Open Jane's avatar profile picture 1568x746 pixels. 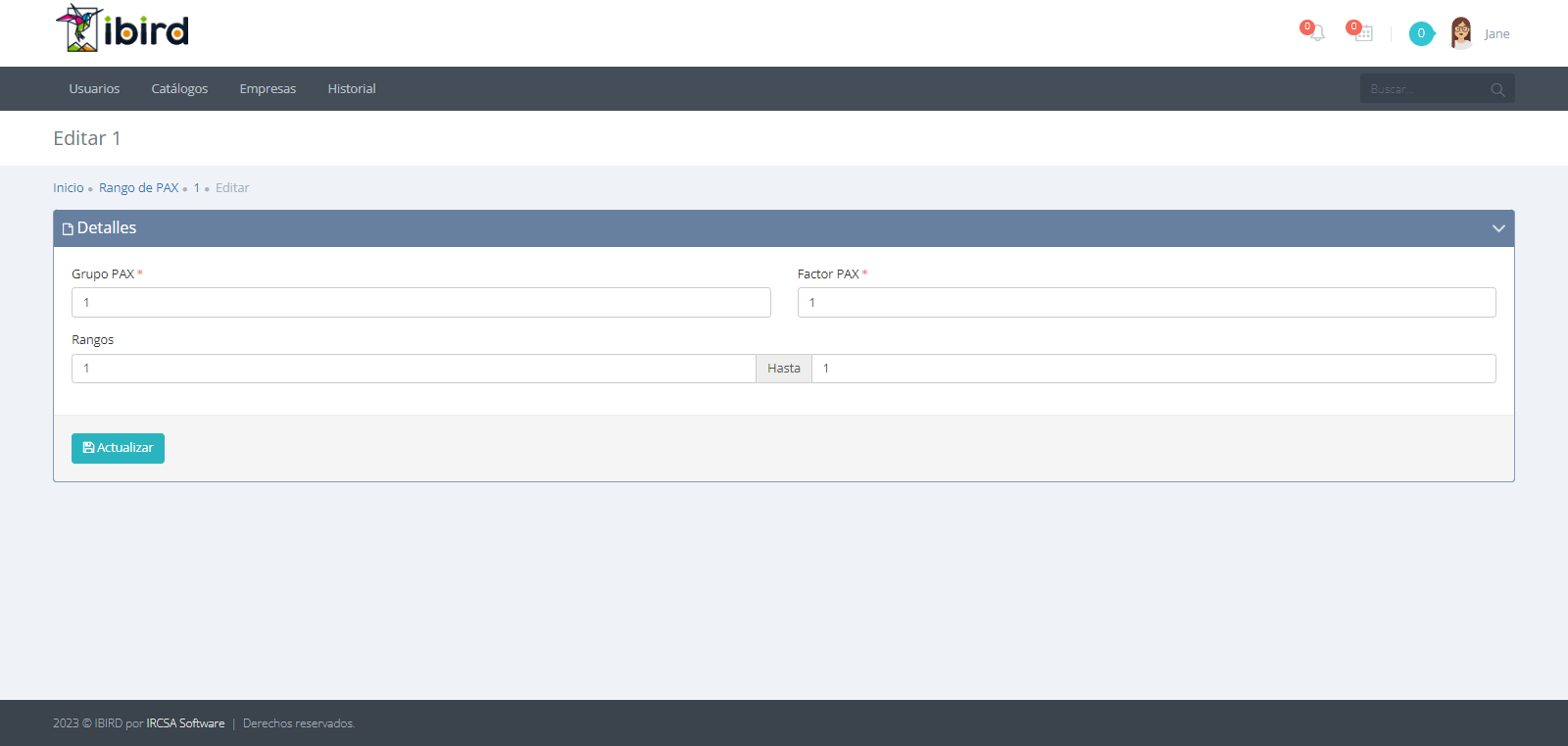point(1461,33)
